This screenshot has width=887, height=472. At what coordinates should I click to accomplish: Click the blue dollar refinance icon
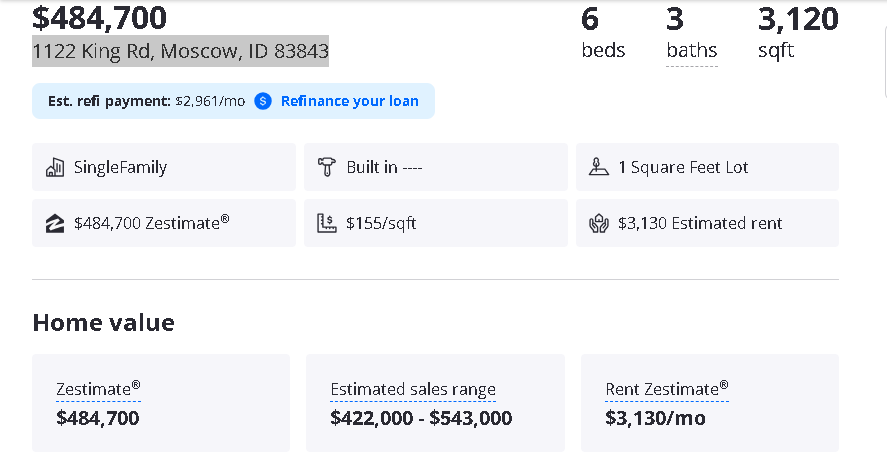(x=262, y=101)
